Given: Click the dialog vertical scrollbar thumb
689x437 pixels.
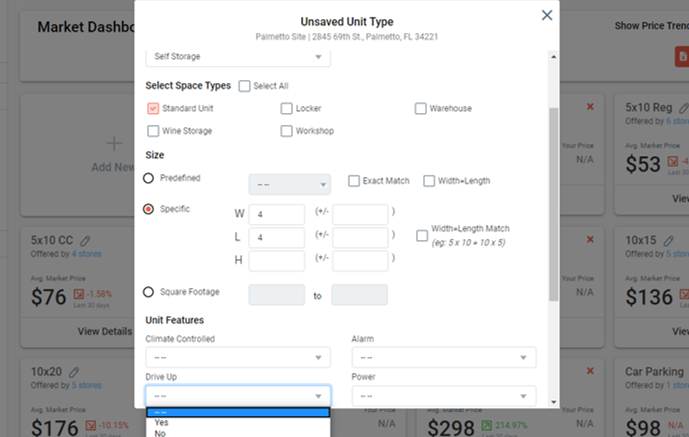Looking at the screenshot, I should pyautogui.click(x=554, y=204).
